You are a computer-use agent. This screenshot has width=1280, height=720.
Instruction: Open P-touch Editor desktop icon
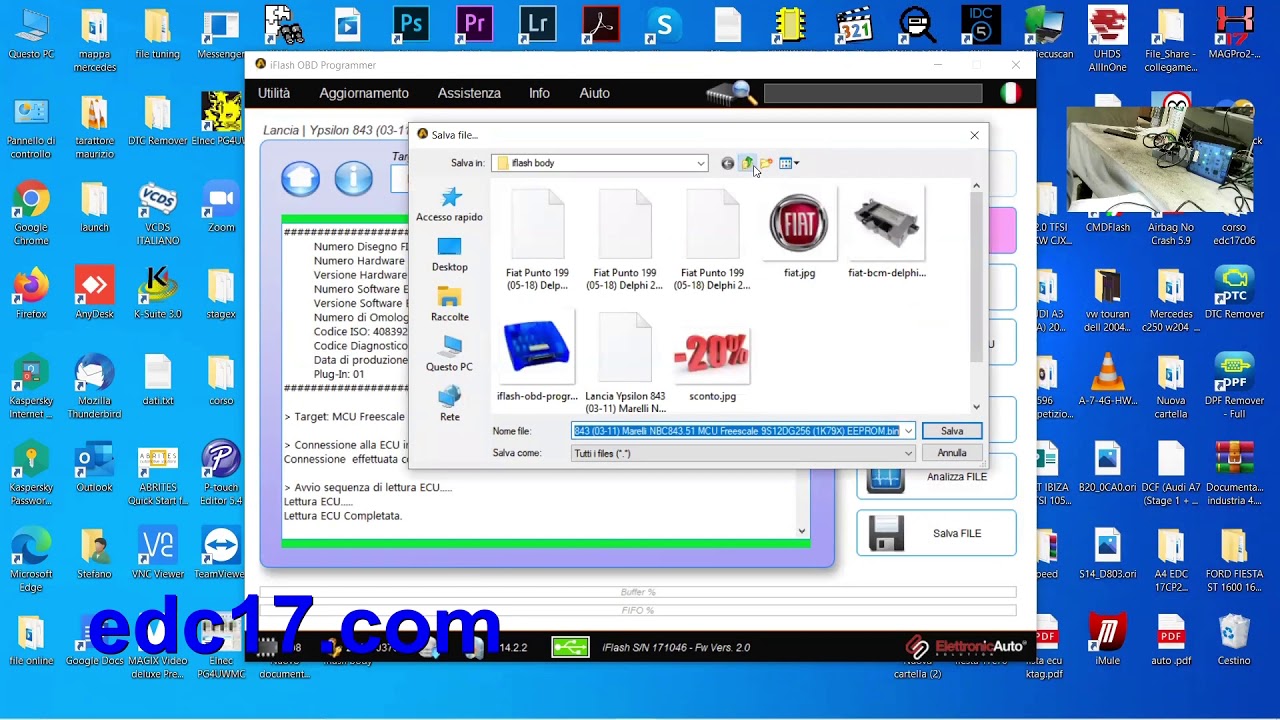pyautogui.click(x=221, y=473)
